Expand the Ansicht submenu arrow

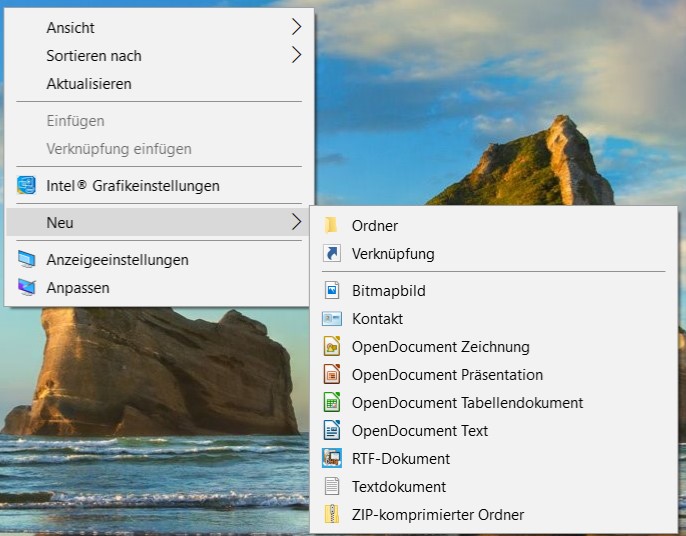297,27
